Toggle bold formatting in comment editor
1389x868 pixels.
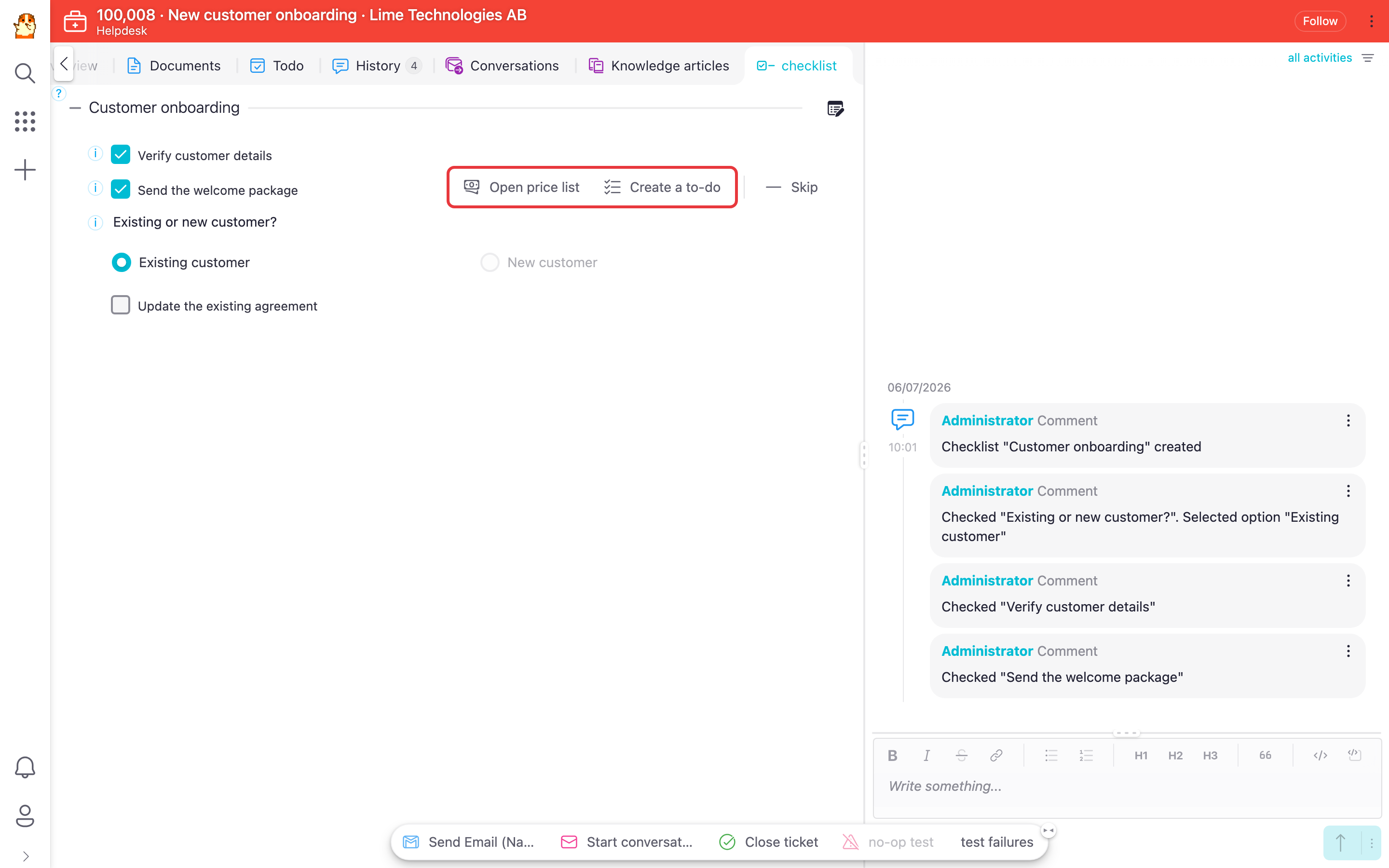[892, 756]
